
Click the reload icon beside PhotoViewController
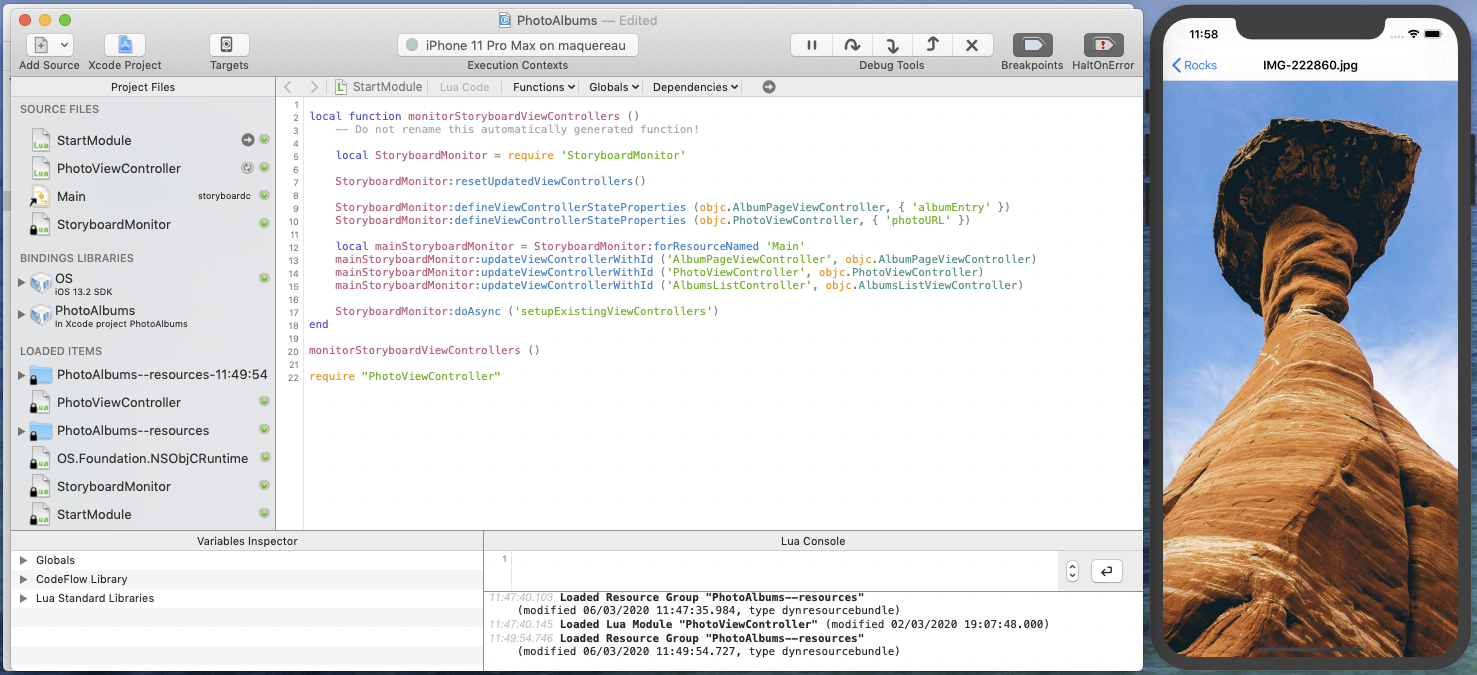pos(248,168)
